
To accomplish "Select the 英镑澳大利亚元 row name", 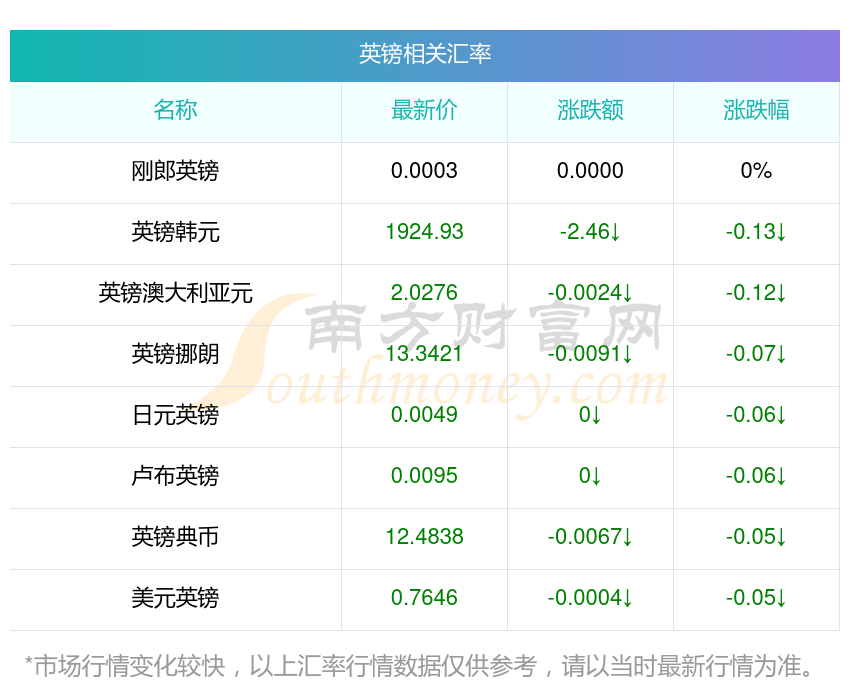I will click(x=175, y=293).
